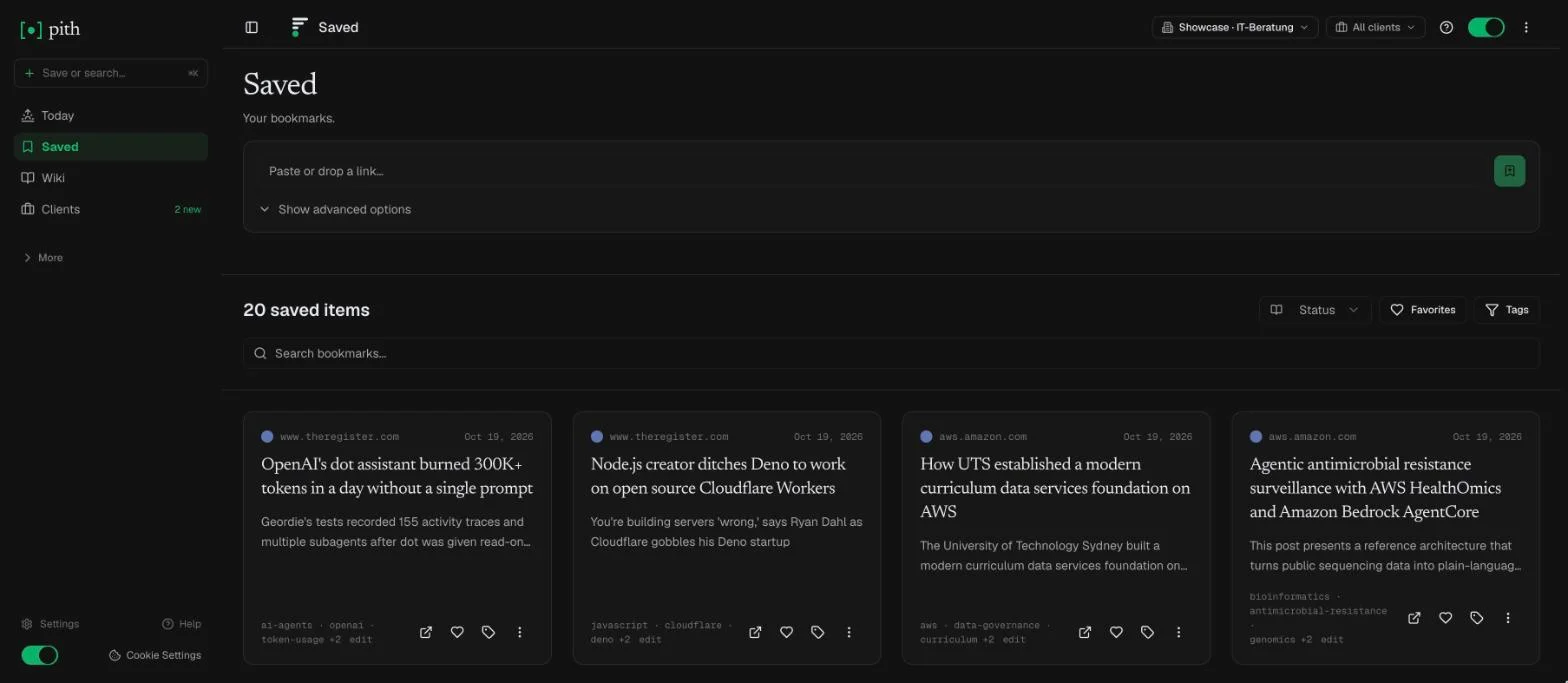
Task: Click the Saved page icon in header
Action: 297,27
